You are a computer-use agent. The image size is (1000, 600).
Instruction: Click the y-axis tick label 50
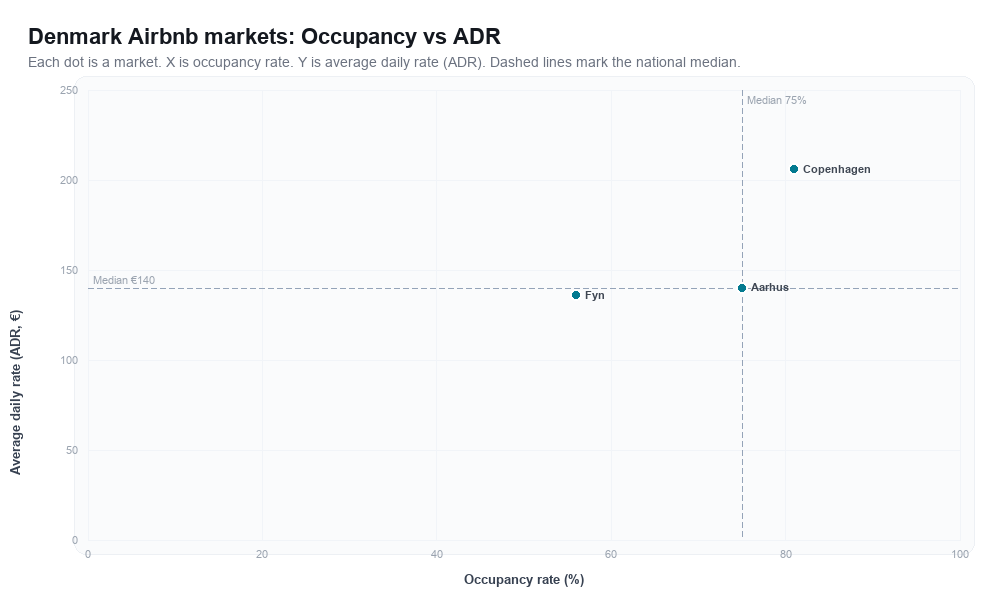pyautogui.click(x=72, y=450)
